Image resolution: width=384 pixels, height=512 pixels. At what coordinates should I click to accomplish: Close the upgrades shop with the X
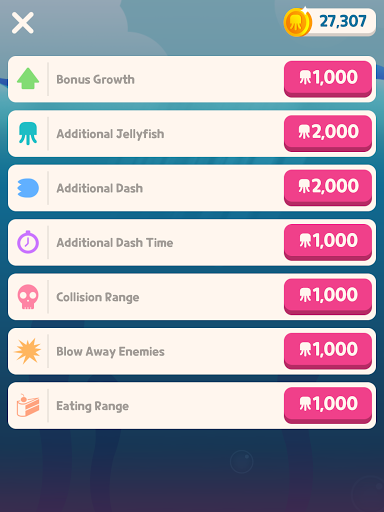[x=23, y=23]
